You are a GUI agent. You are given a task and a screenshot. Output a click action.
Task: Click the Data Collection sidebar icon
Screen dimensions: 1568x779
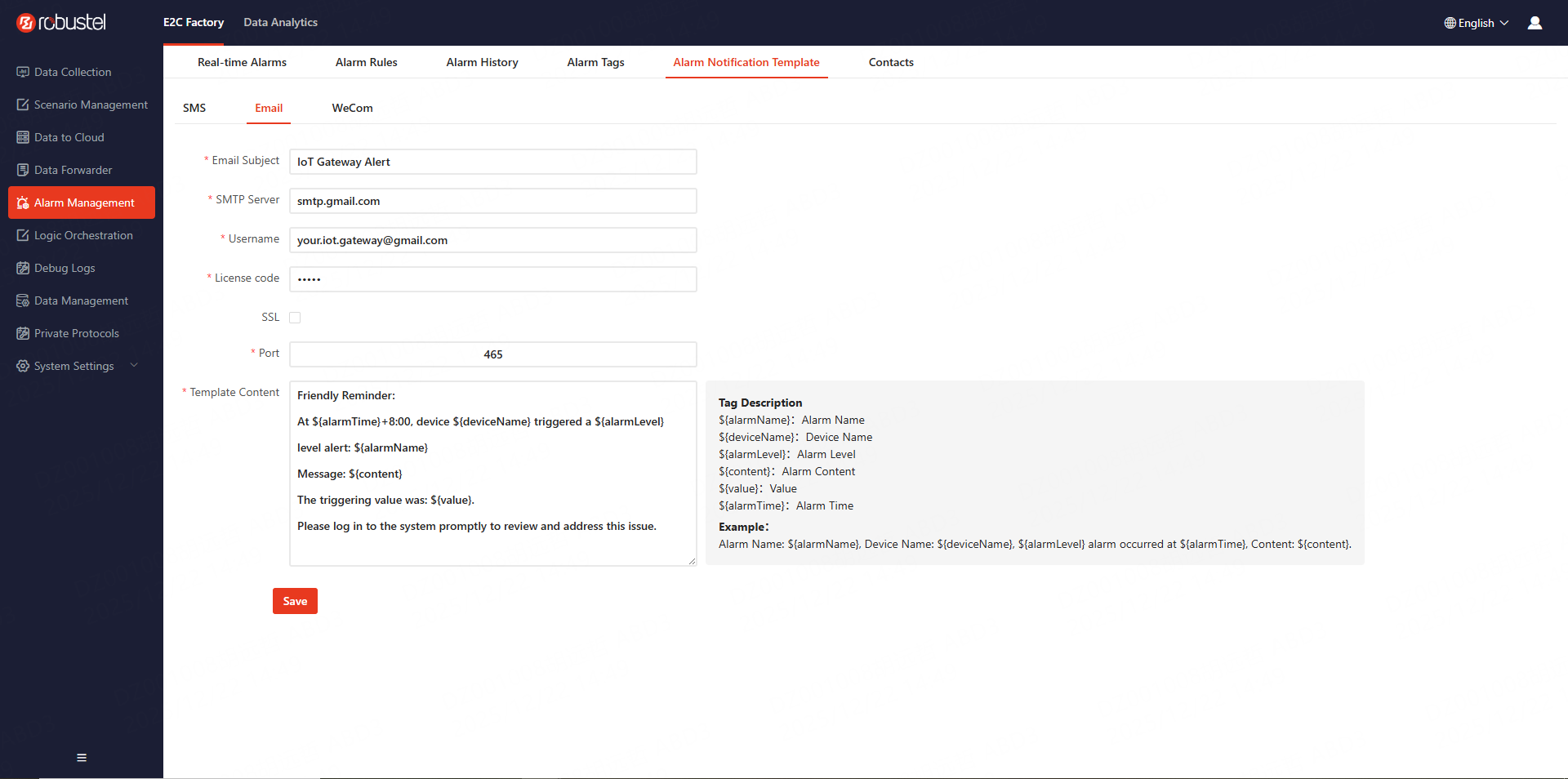(x=23, y=72)
